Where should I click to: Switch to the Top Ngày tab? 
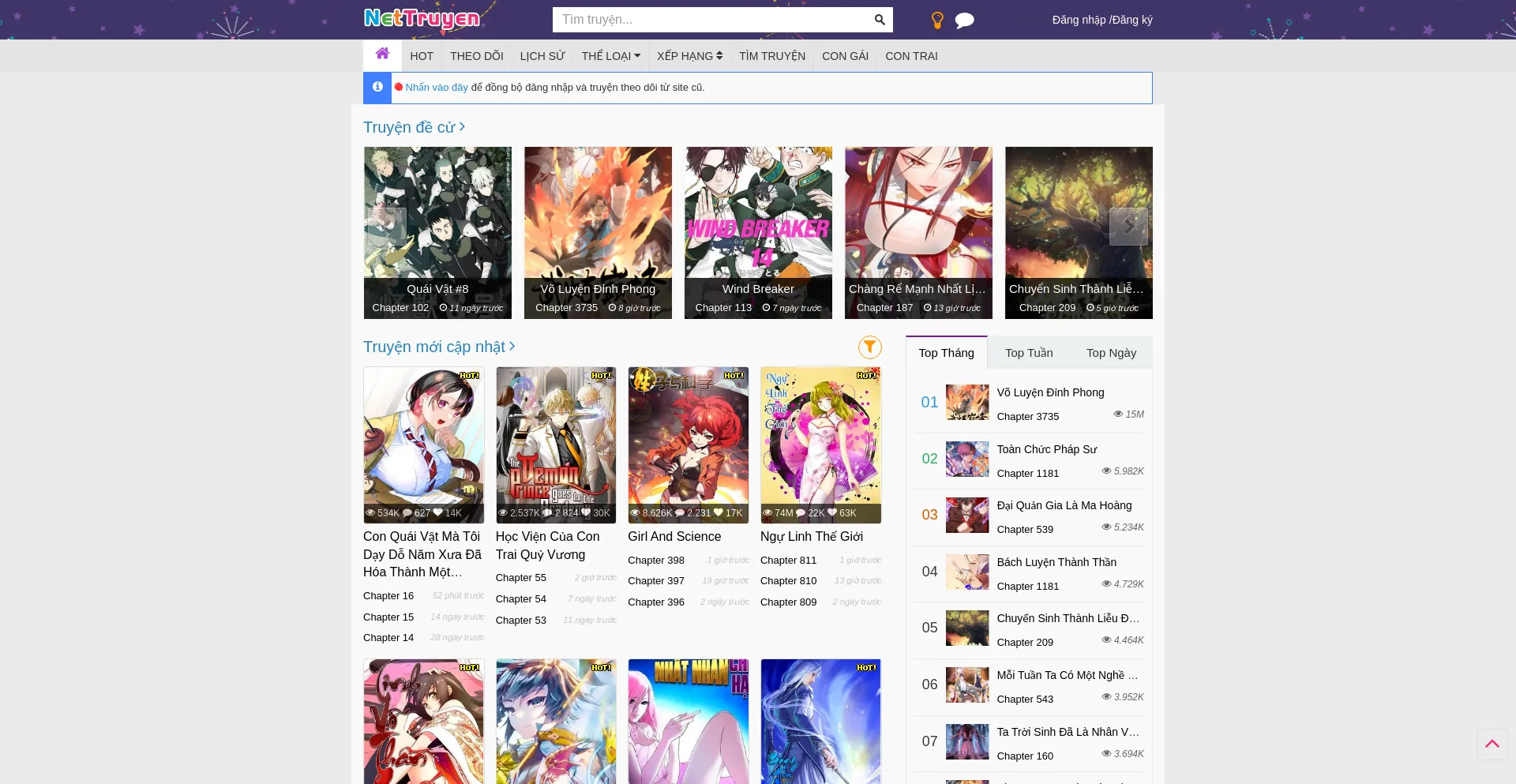pyautogui.click(x=1111, y=353)
